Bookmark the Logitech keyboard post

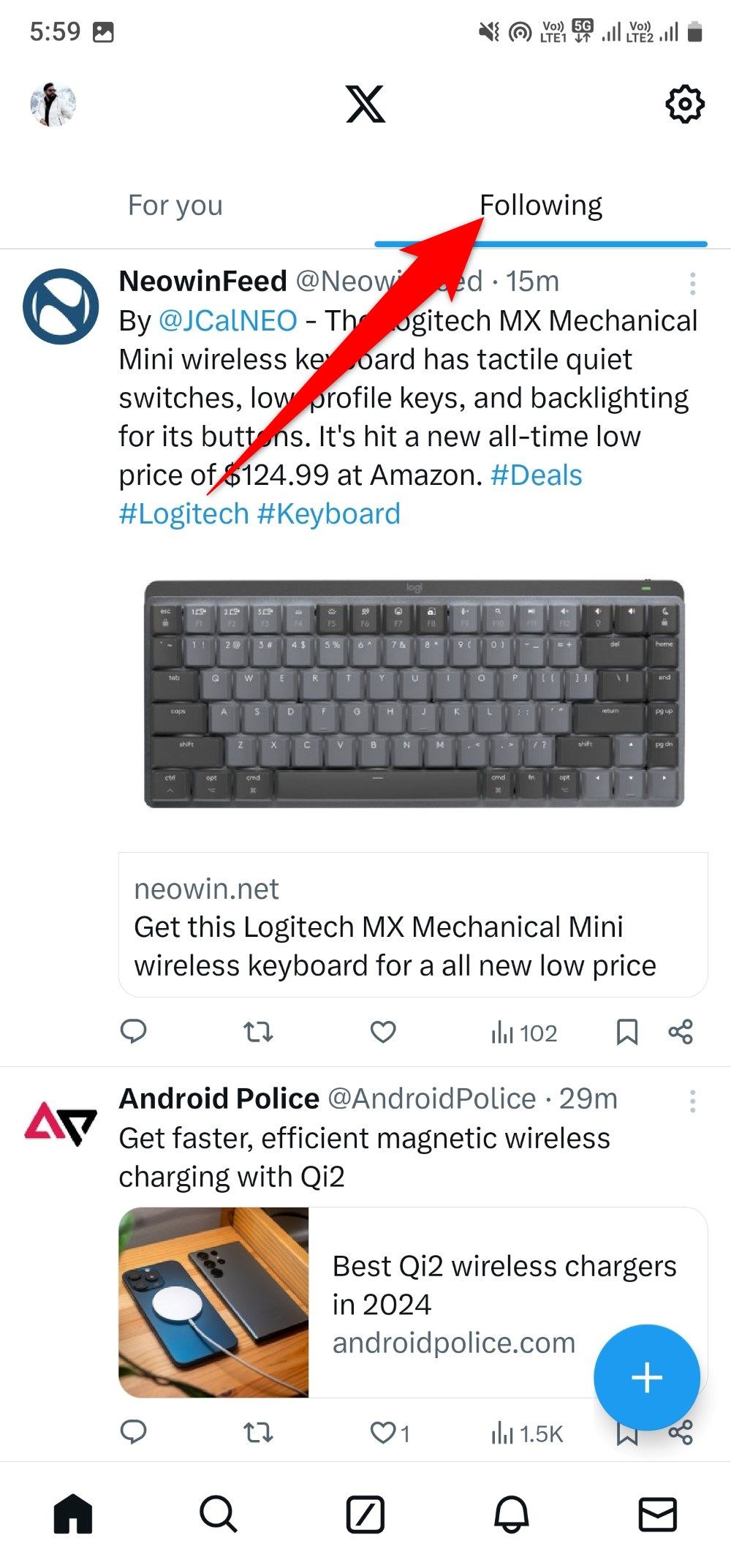click(626, 1032)
